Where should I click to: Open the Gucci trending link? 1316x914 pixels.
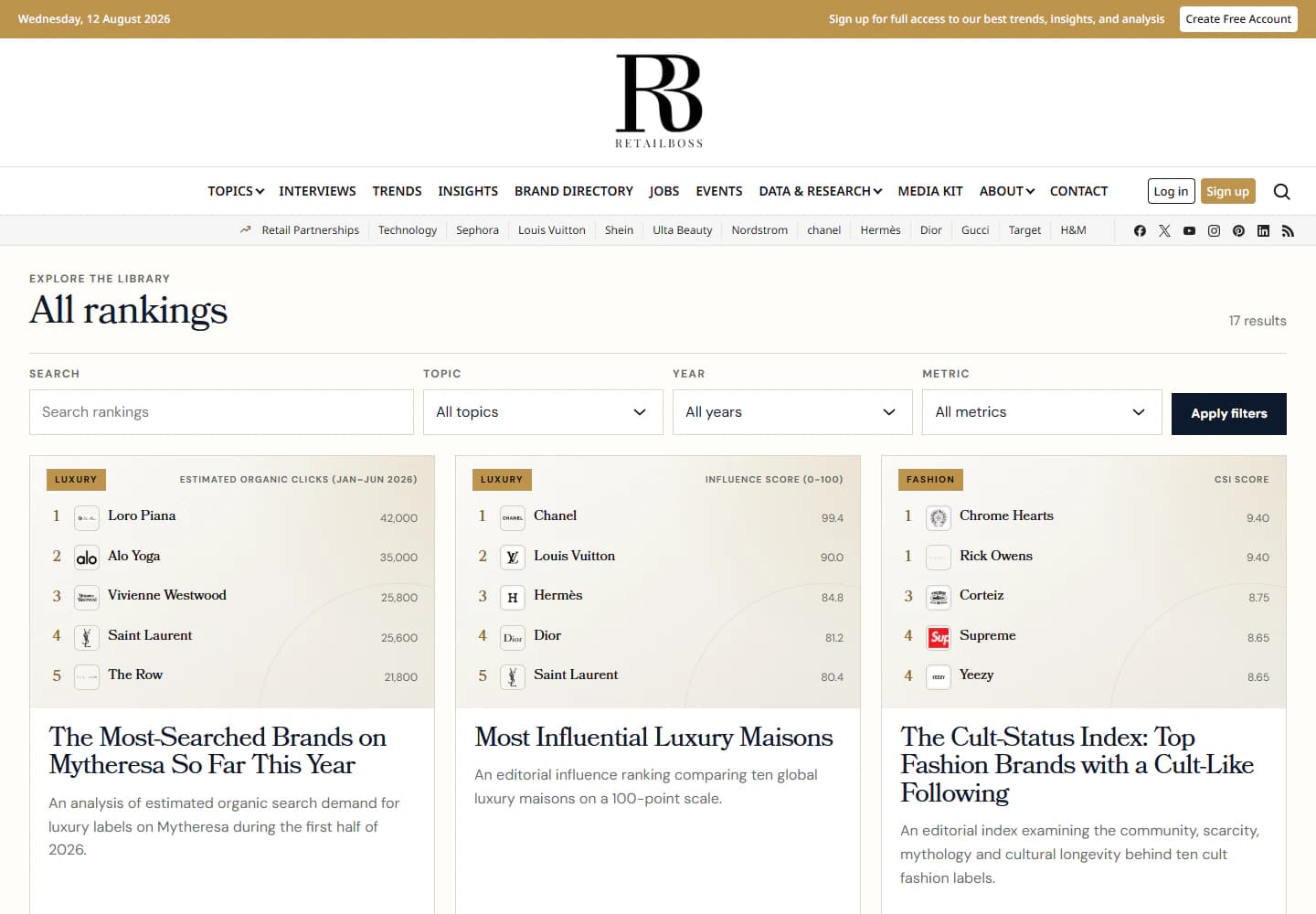(x=975, y=230)
